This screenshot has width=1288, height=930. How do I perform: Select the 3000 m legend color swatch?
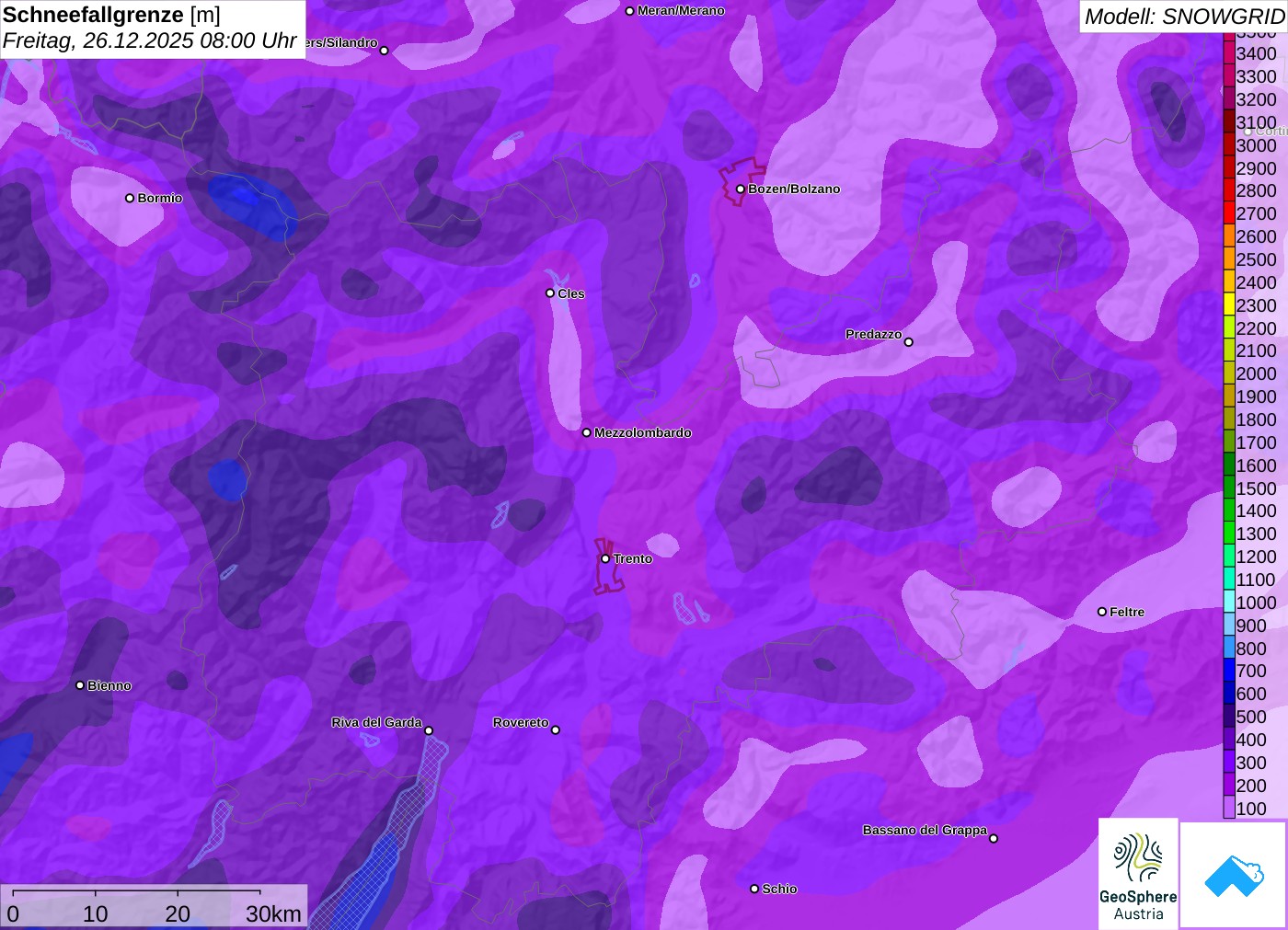point(1229,145)
